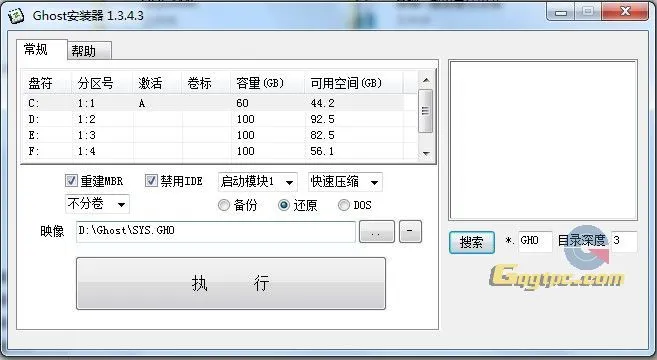Viewport: 657px width, 360px height.
Task: Click the 搜索 button
Action: click(x=472, y=242)
